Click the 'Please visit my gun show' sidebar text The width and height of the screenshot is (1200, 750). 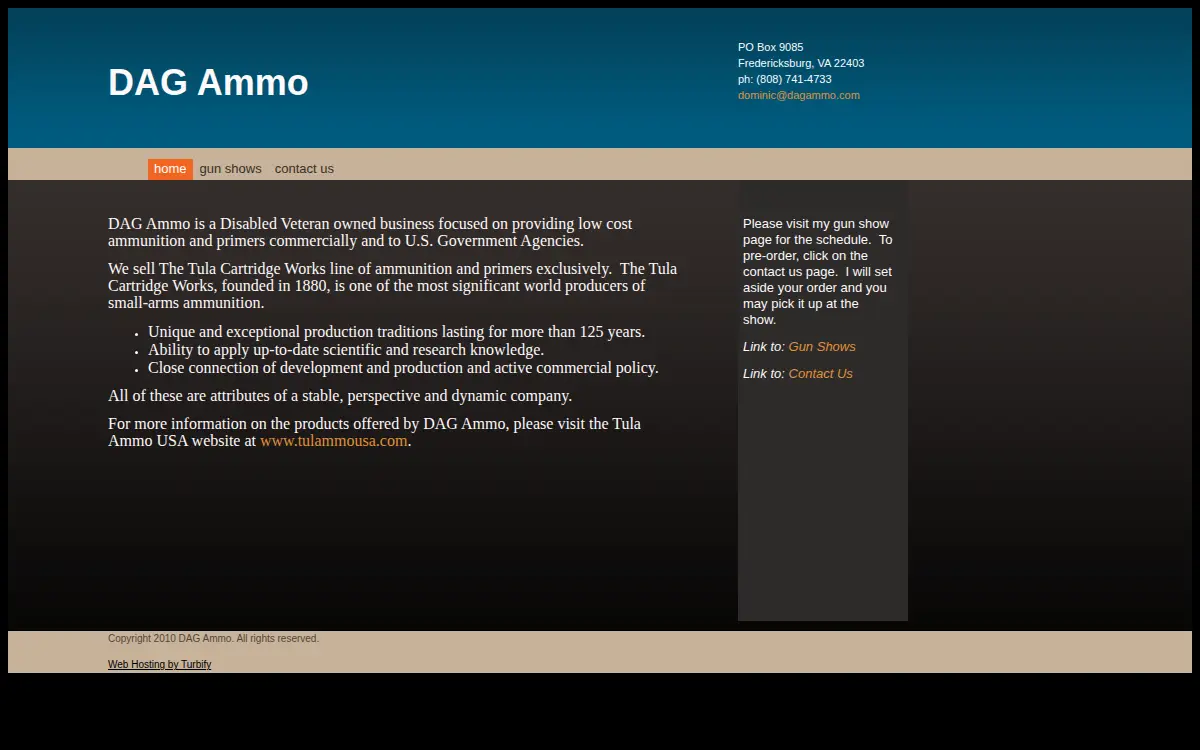pyautogui.click(x=818, y=272)
